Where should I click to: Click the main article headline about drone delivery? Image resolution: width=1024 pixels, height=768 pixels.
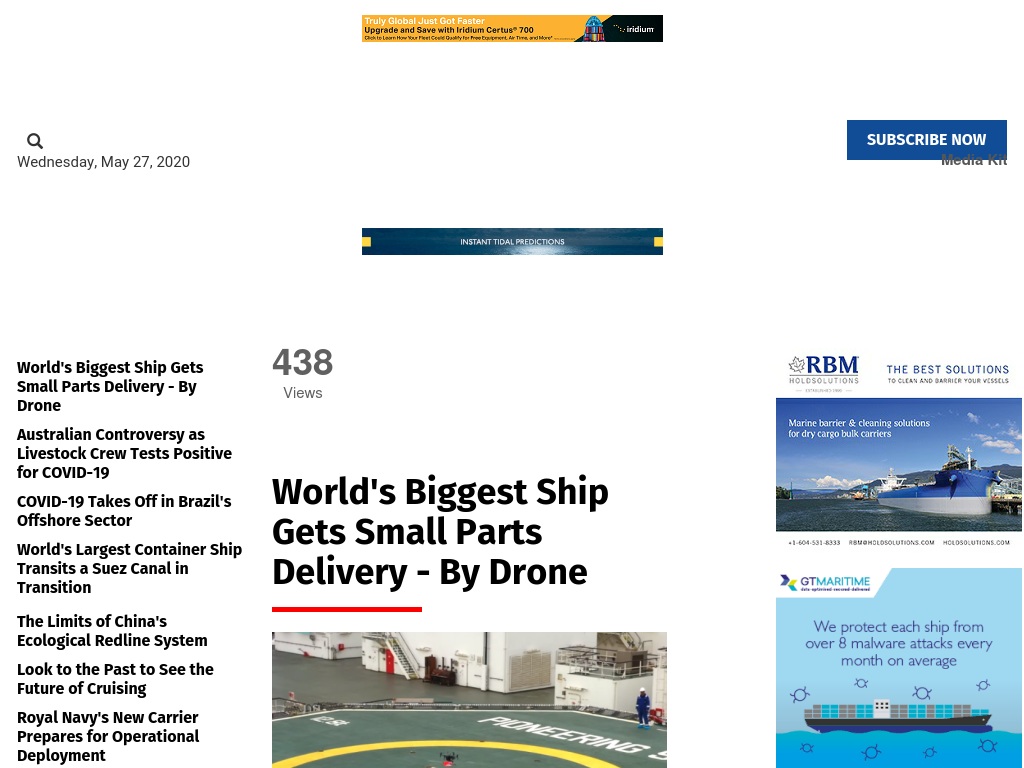440,532
